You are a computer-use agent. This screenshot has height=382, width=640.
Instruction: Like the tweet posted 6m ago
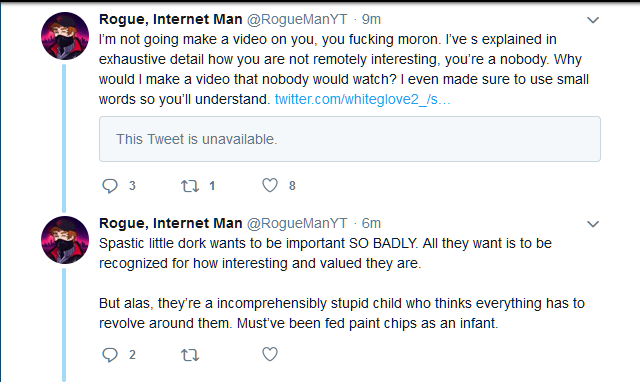click(270, 354)
